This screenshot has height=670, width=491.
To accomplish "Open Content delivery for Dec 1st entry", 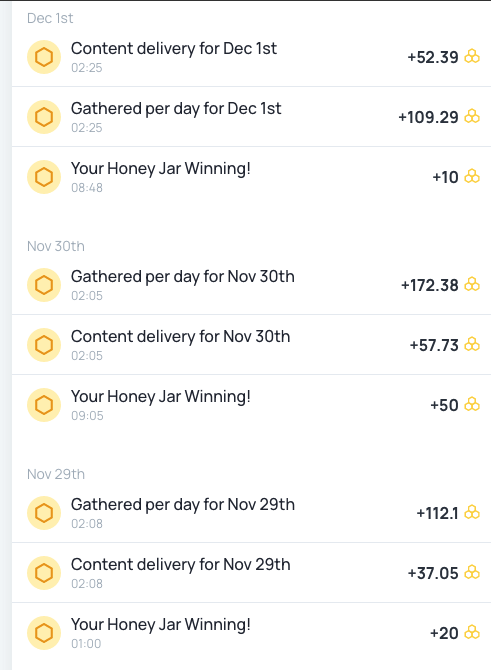I will [251, 57].
